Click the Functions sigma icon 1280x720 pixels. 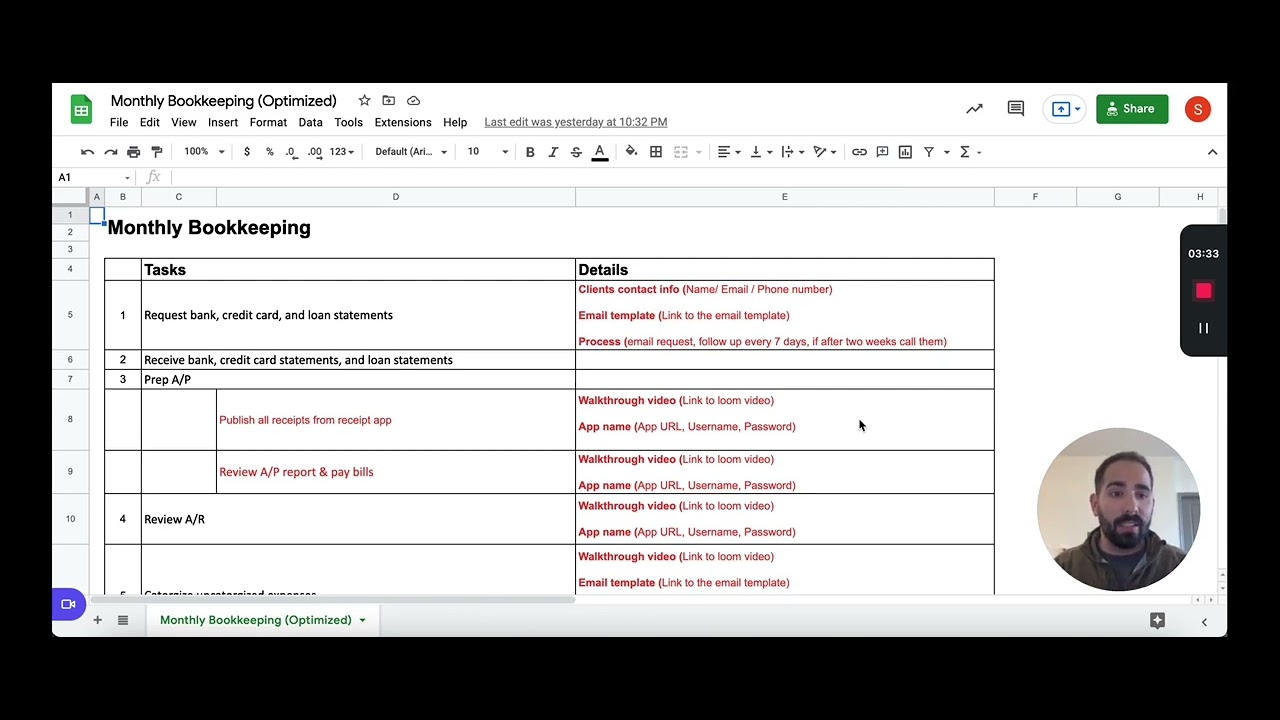point(965,152)
